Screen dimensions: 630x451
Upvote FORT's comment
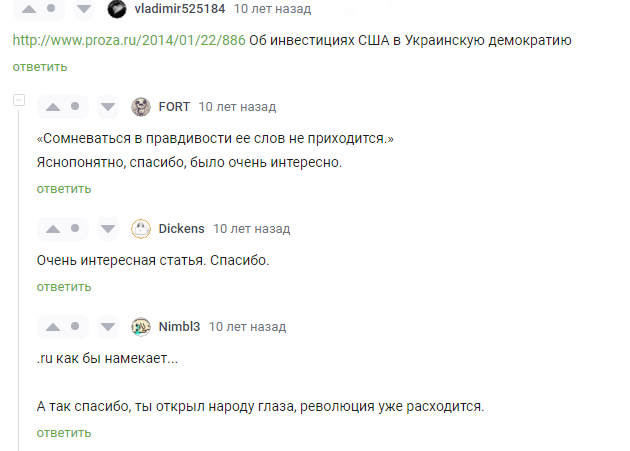point(53,107)
